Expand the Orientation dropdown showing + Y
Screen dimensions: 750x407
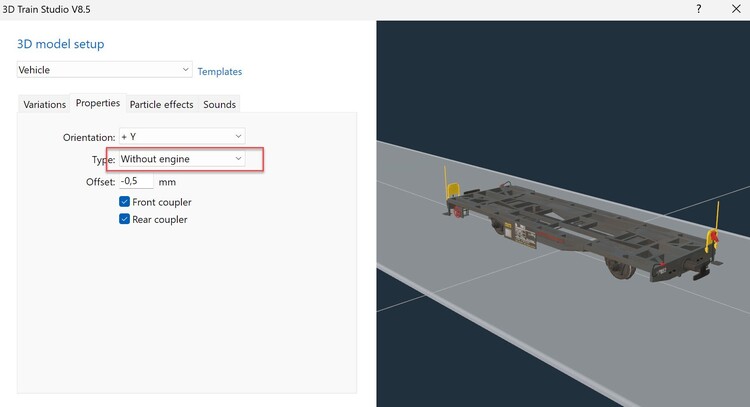[x=182, y=137]
